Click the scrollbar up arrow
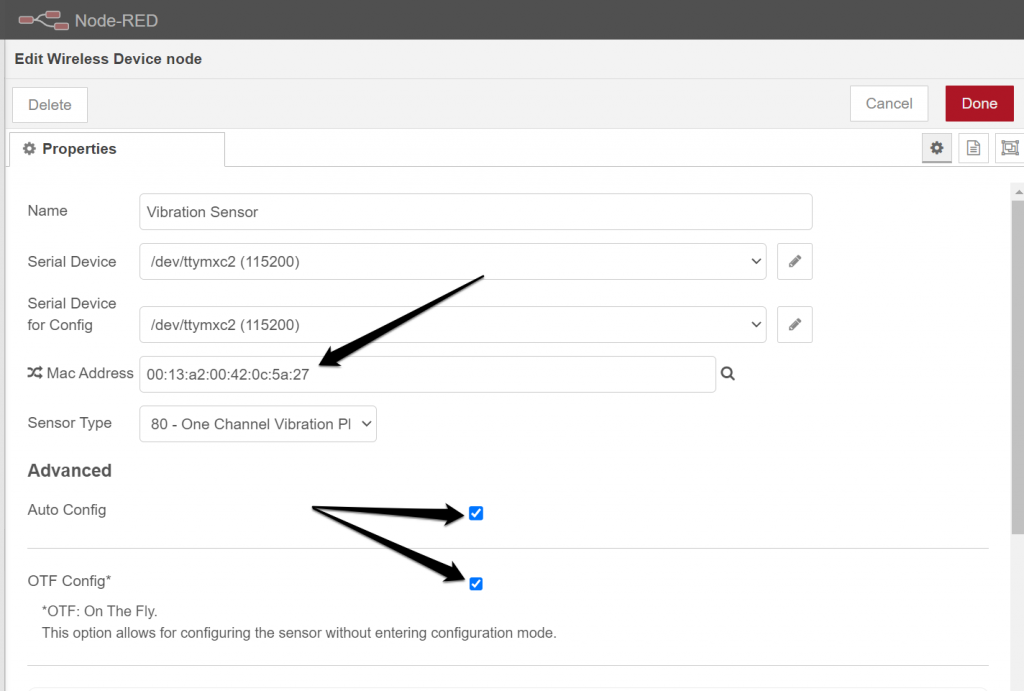The image size is (1024, 691). tap(1018, 193)
